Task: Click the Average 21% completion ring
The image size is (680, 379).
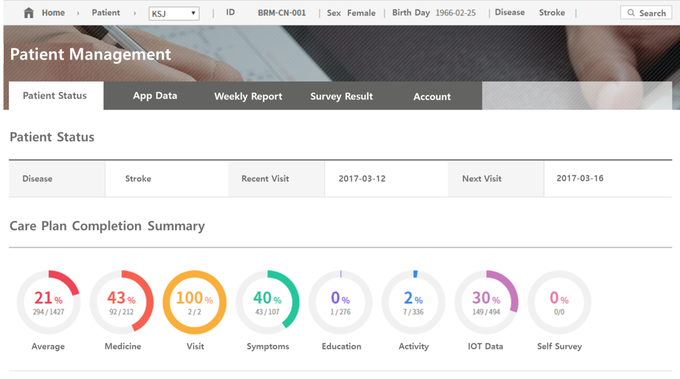Action: (49, 302)
